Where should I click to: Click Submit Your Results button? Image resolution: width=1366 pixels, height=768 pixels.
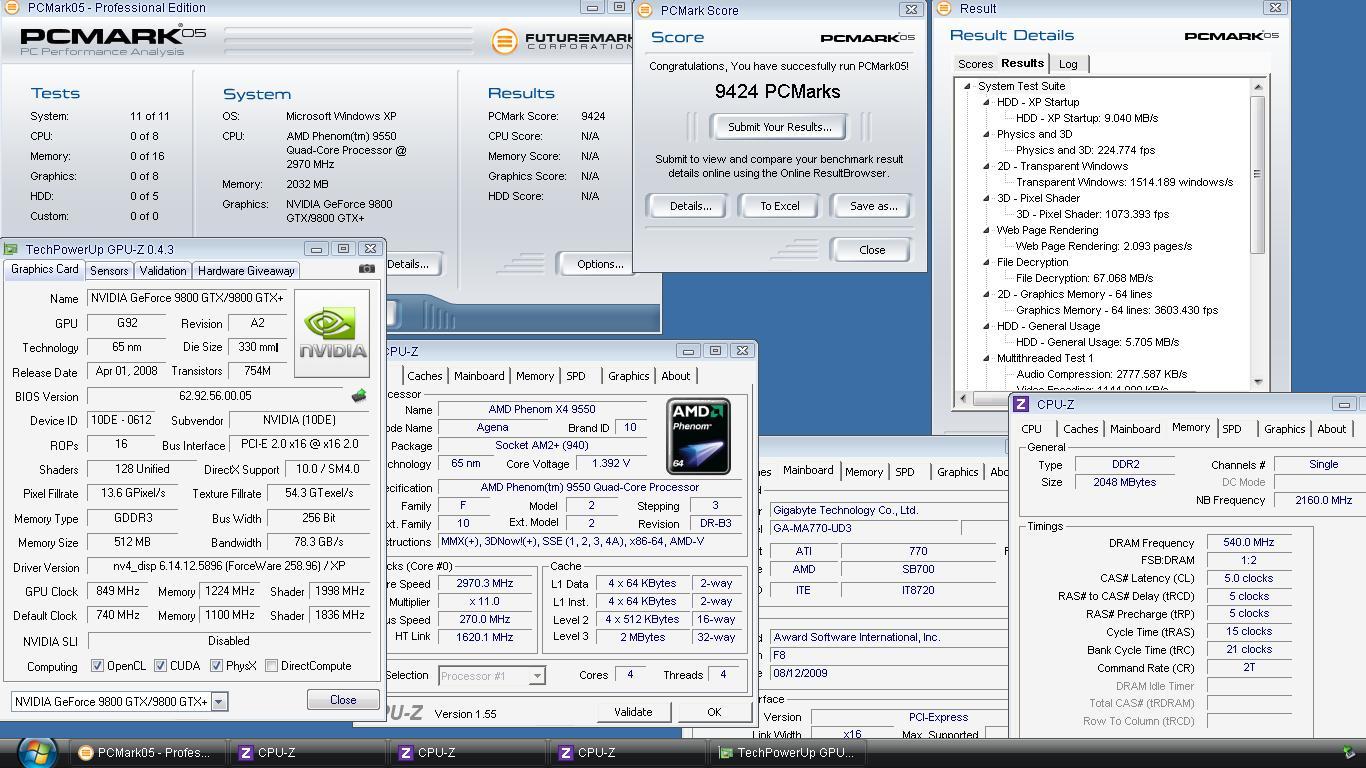(779, 127)
